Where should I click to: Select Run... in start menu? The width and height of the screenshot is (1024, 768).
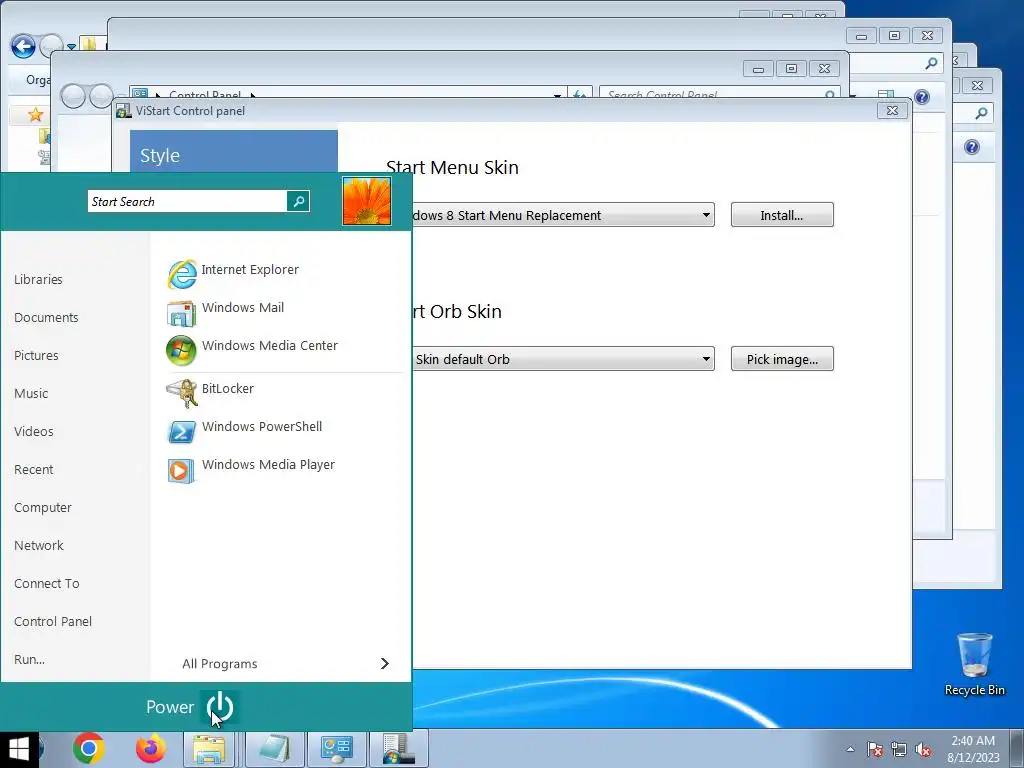click(x=29, y=660)
